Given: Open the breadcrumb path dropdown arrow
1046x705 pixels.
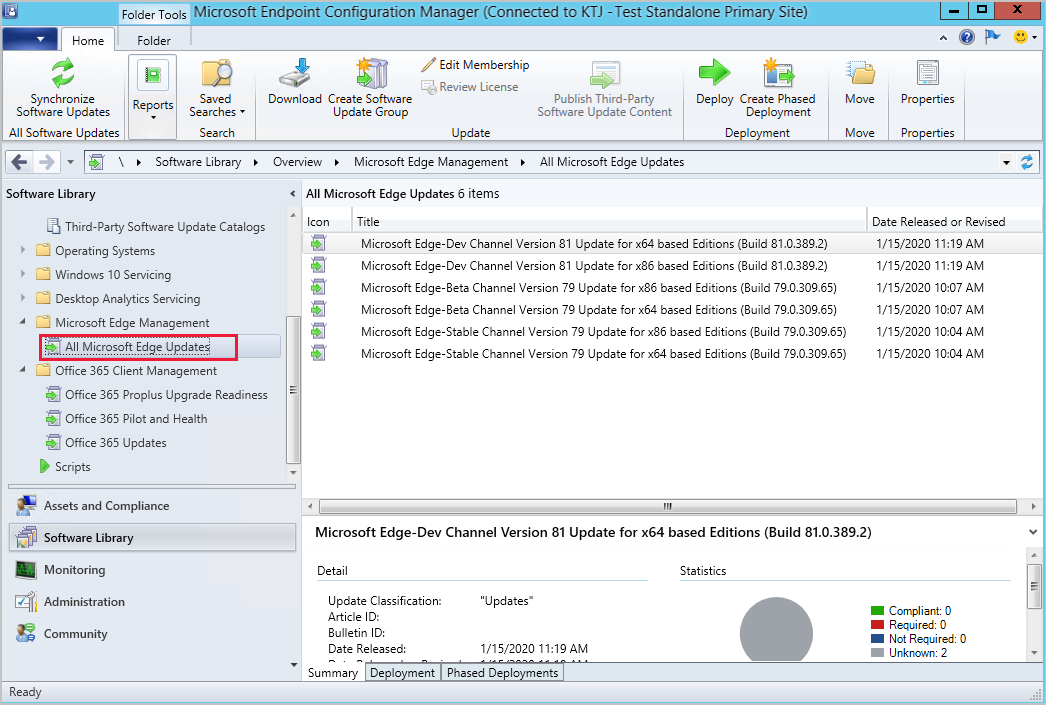Looking at the screenshot, I should point(1006,161).
